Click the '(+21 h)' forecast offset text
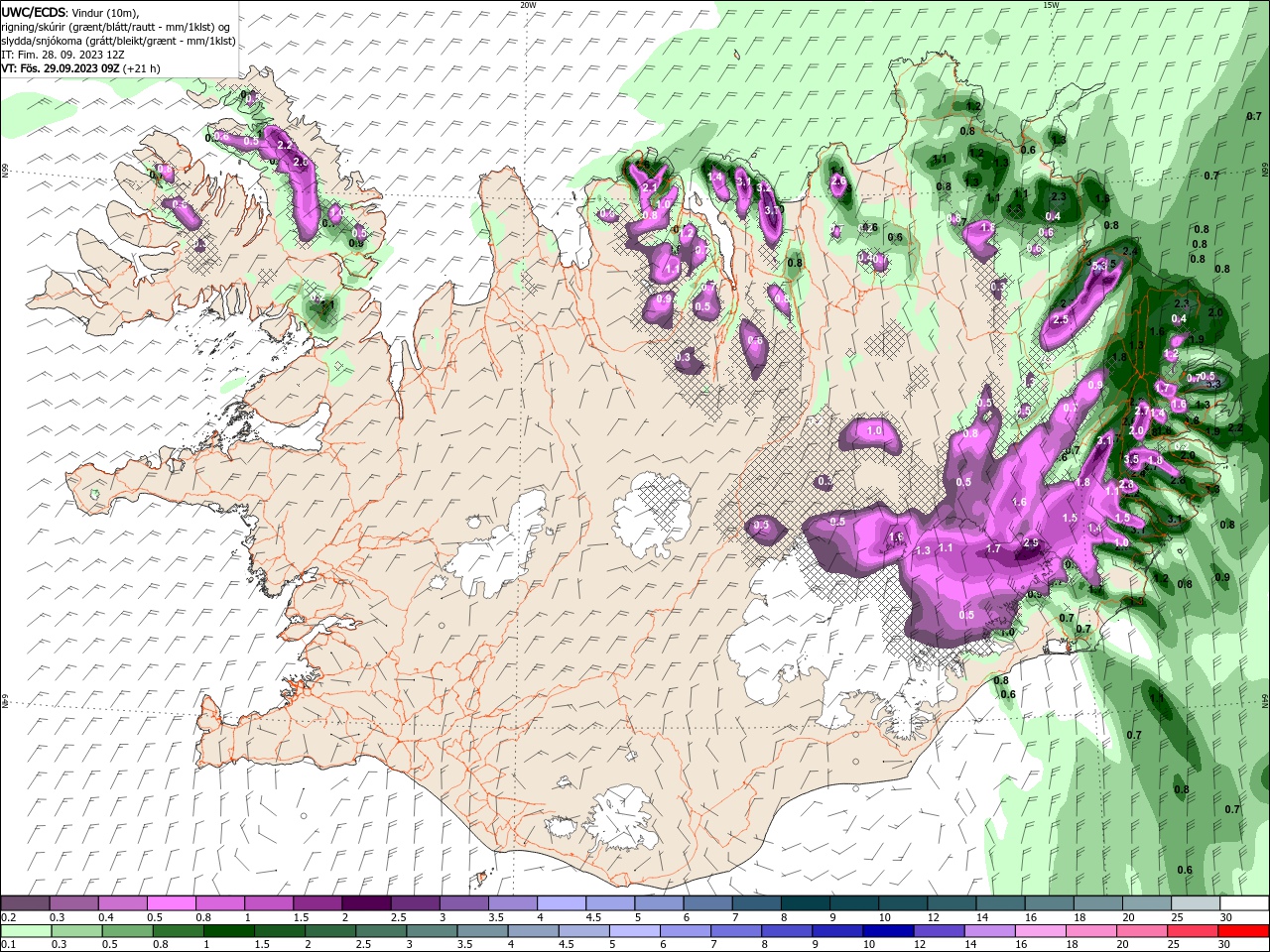This screenshot has height=952, width=1270. coord(142,68)
